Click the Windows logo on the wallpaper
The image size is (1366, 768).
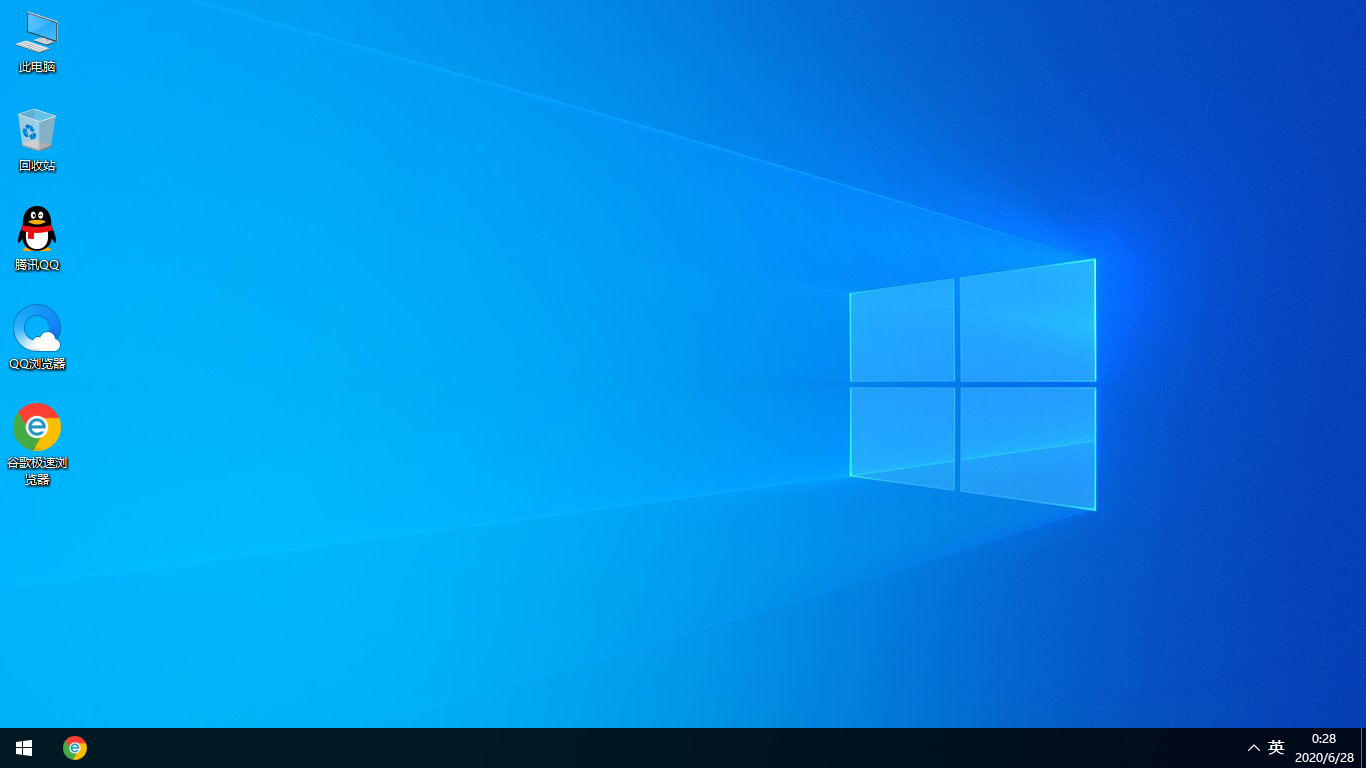[x=972, y=385]
